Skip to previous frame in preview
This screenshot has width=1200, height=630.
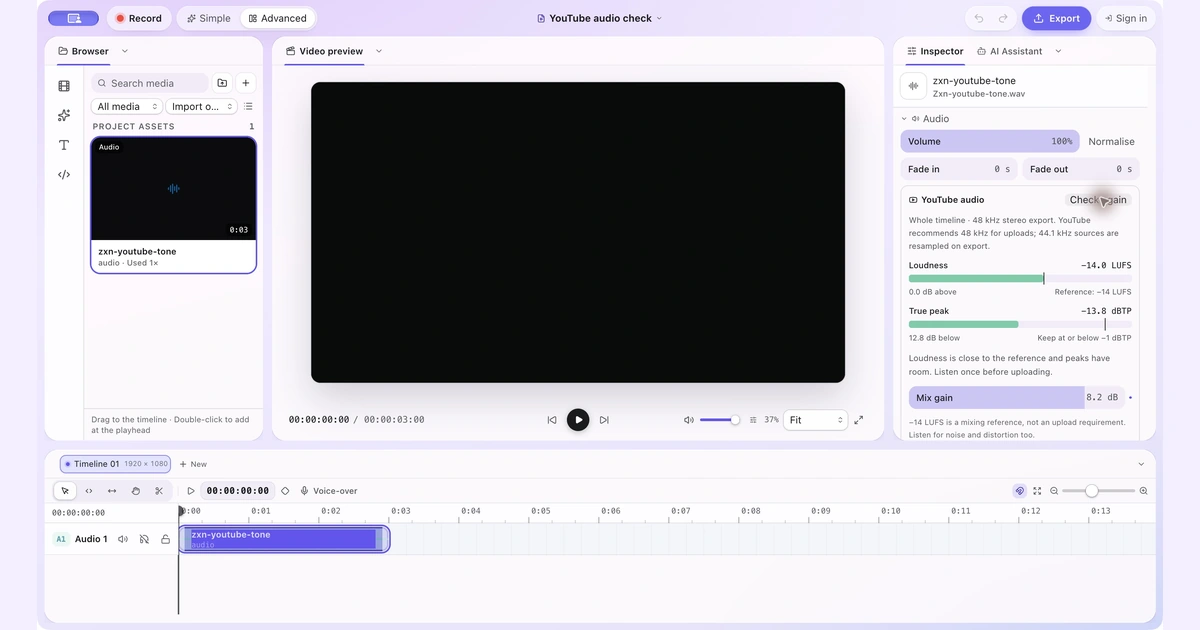pyautogui.click(x=552, y=420)
